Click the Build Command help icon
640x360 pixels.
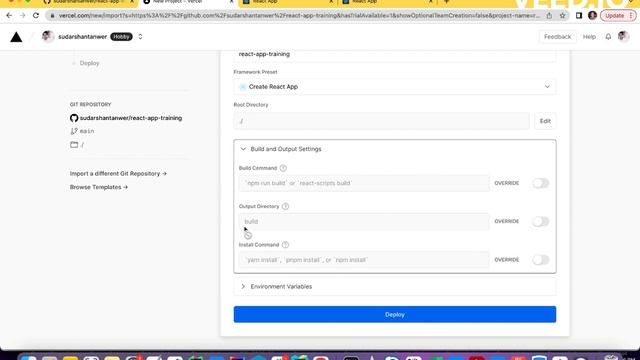[x=283, y=168]
